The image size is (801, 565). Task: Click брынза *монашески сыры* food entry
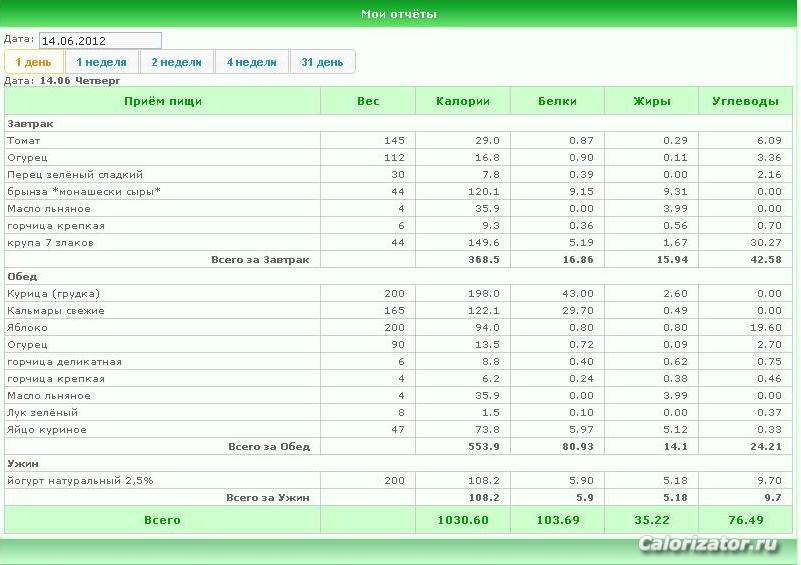tap(84, 192)
